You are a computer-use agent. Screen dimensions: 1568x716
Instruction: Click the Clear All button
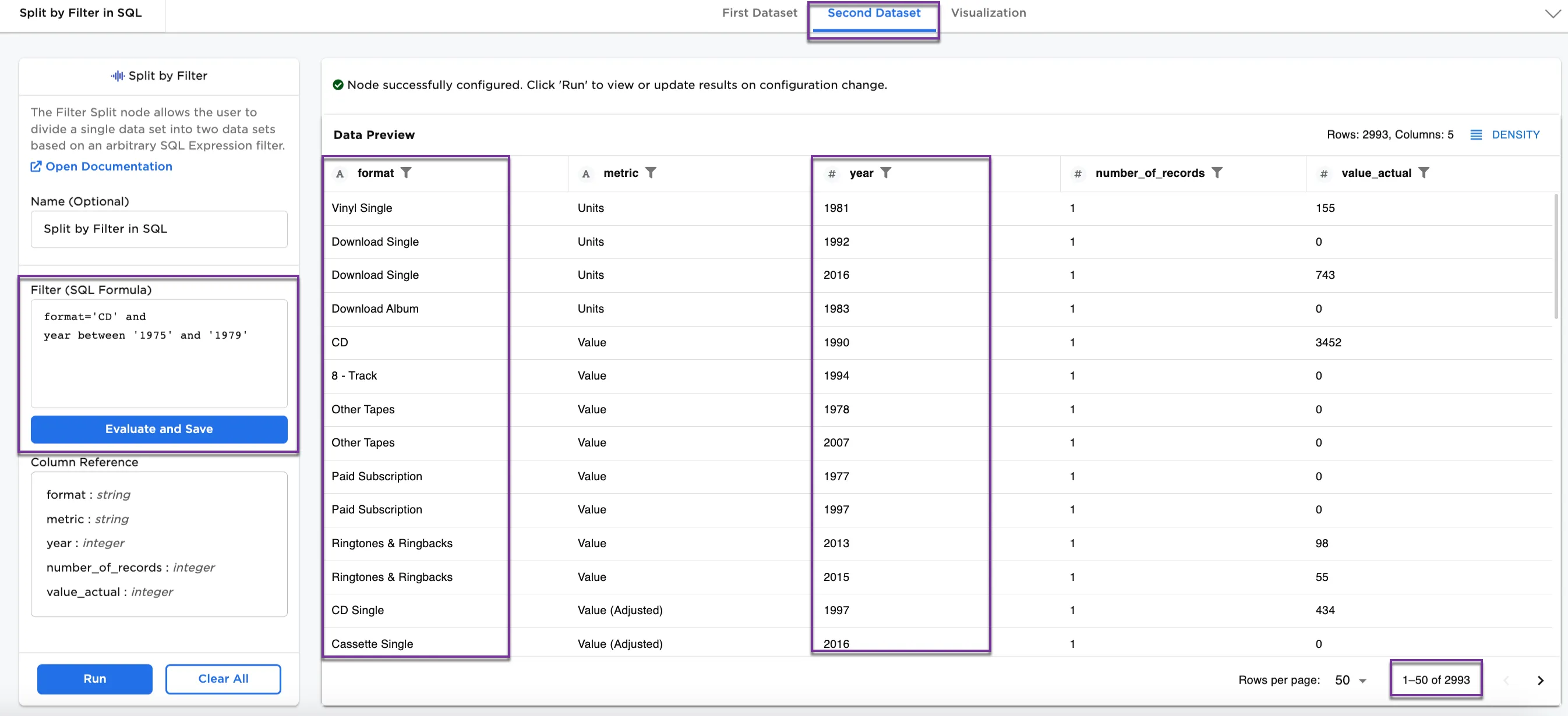[223, 678]
